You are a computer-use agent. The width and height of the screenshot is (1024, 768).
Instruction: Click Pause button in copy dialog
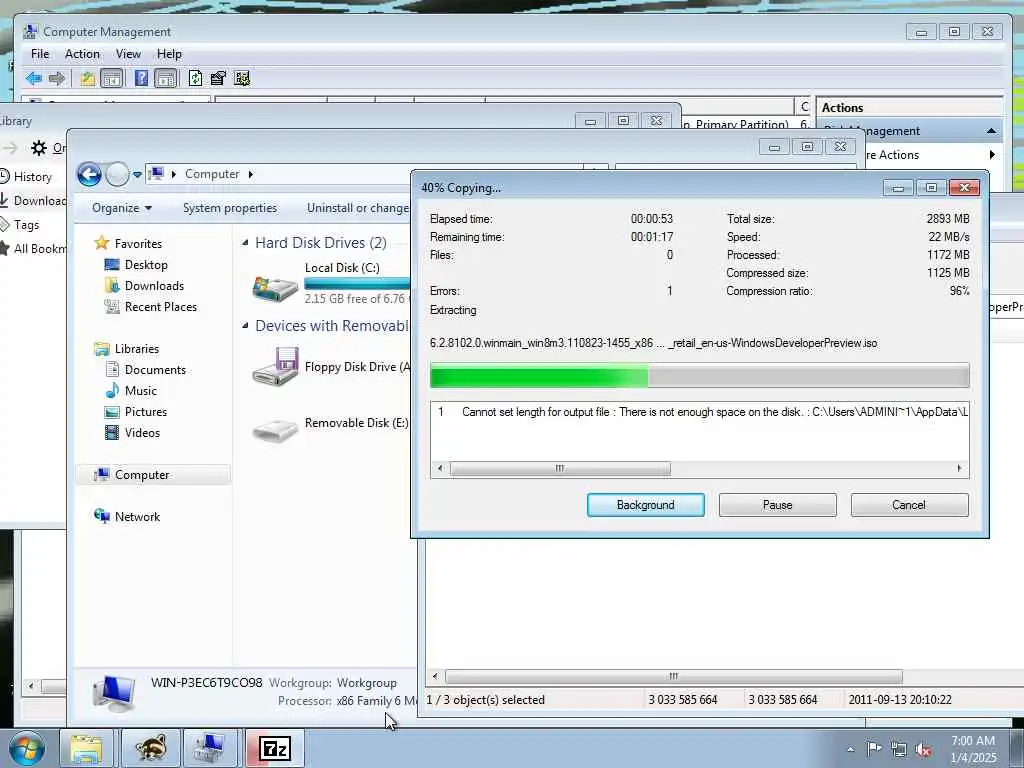pos(777,505)
